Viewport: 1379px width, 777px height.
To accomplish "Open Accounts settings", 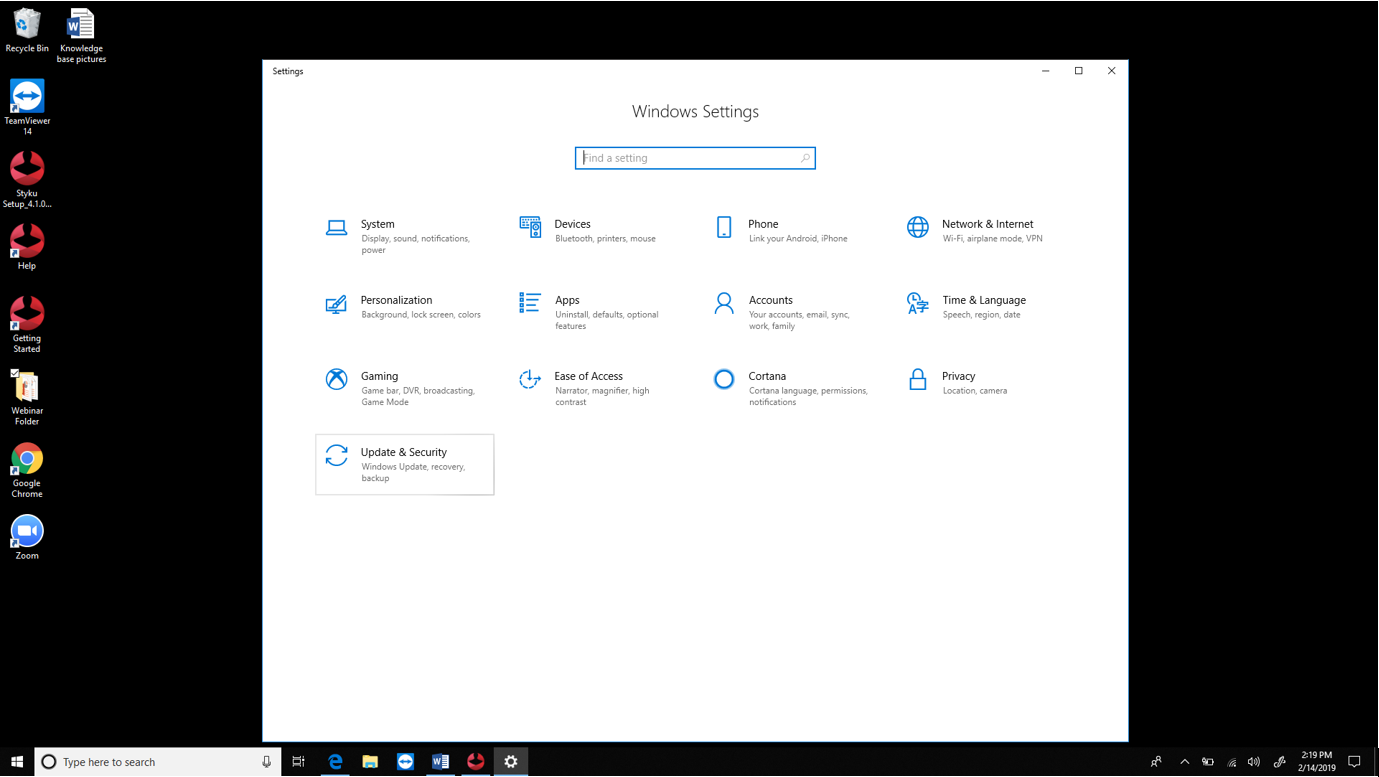I will pyautogui.click(x=770, y=301).
